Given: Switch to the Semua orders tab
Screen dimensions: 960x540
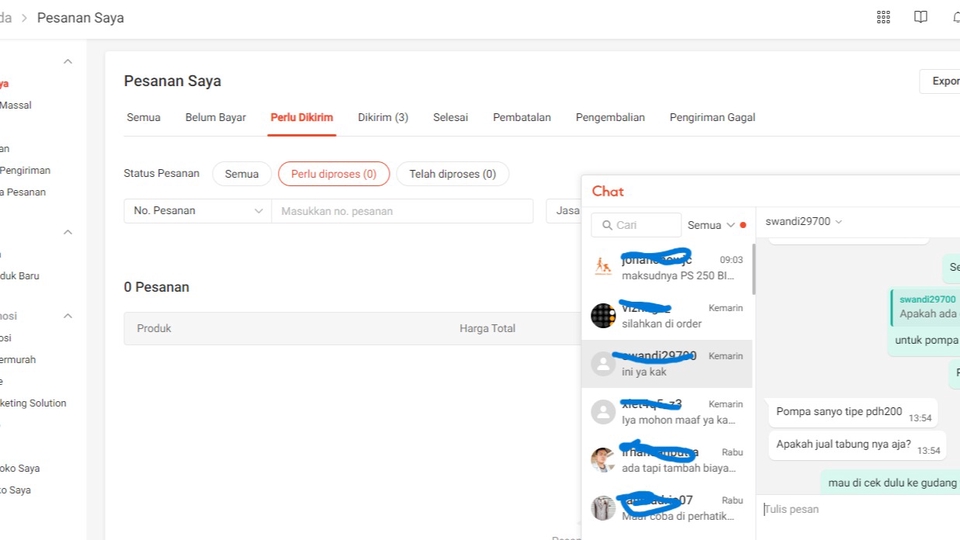Looking at the screenshot, I should coord(143,118).
